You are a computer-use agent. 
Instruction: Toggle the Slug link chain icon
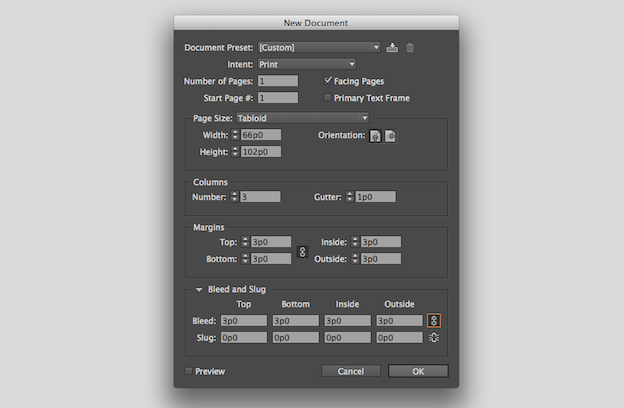[434, 338]
